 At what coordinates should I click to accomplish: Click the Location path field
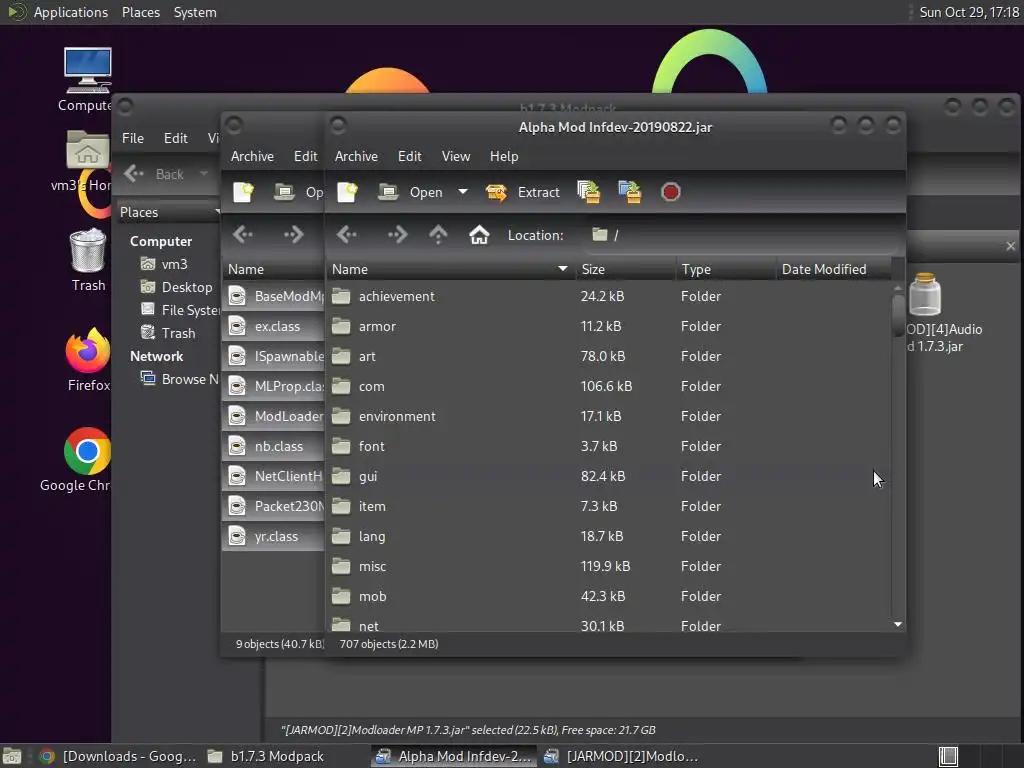click(742, 235)
